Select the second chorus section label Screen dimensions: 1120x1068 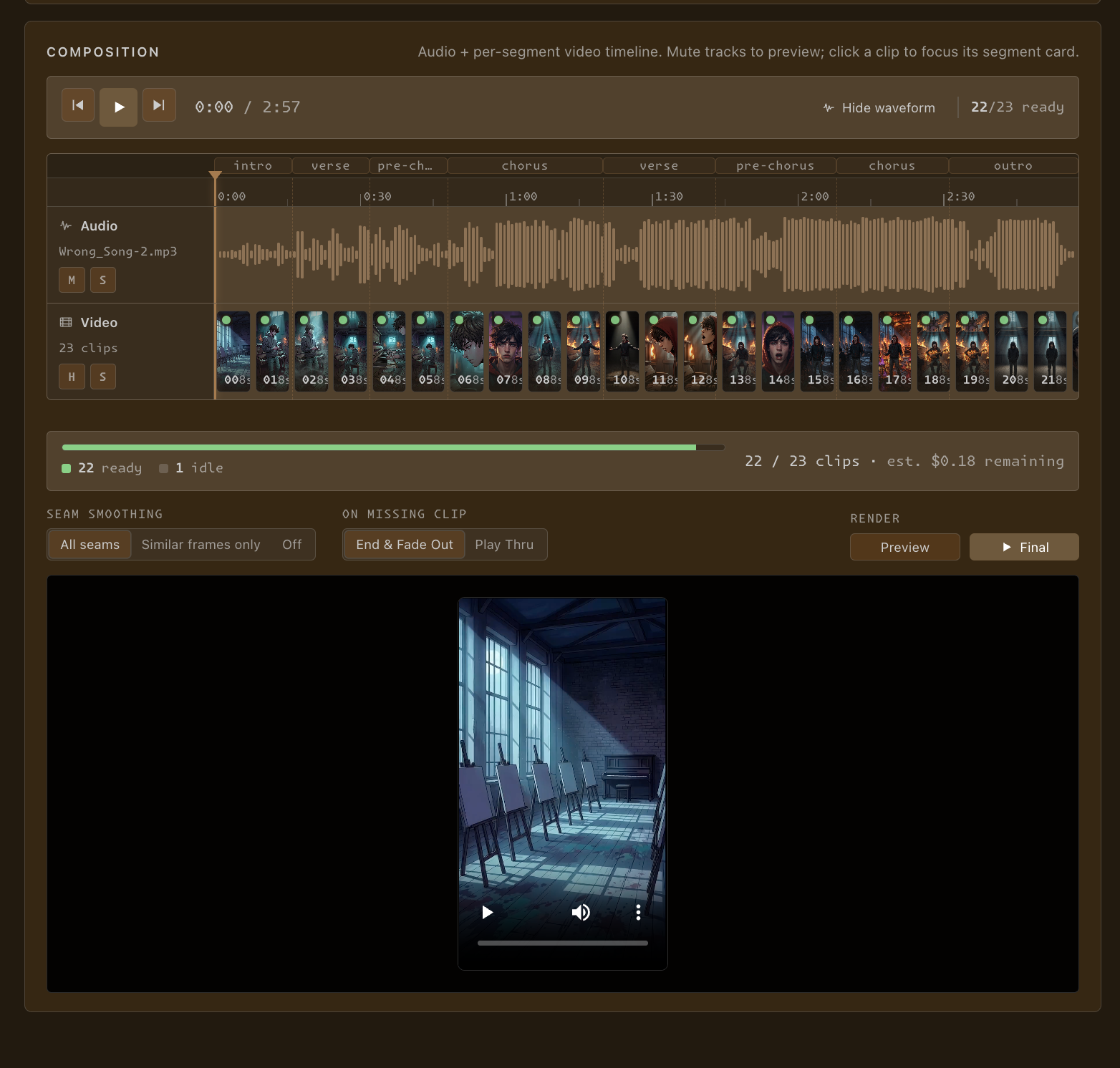click(892, 165)
